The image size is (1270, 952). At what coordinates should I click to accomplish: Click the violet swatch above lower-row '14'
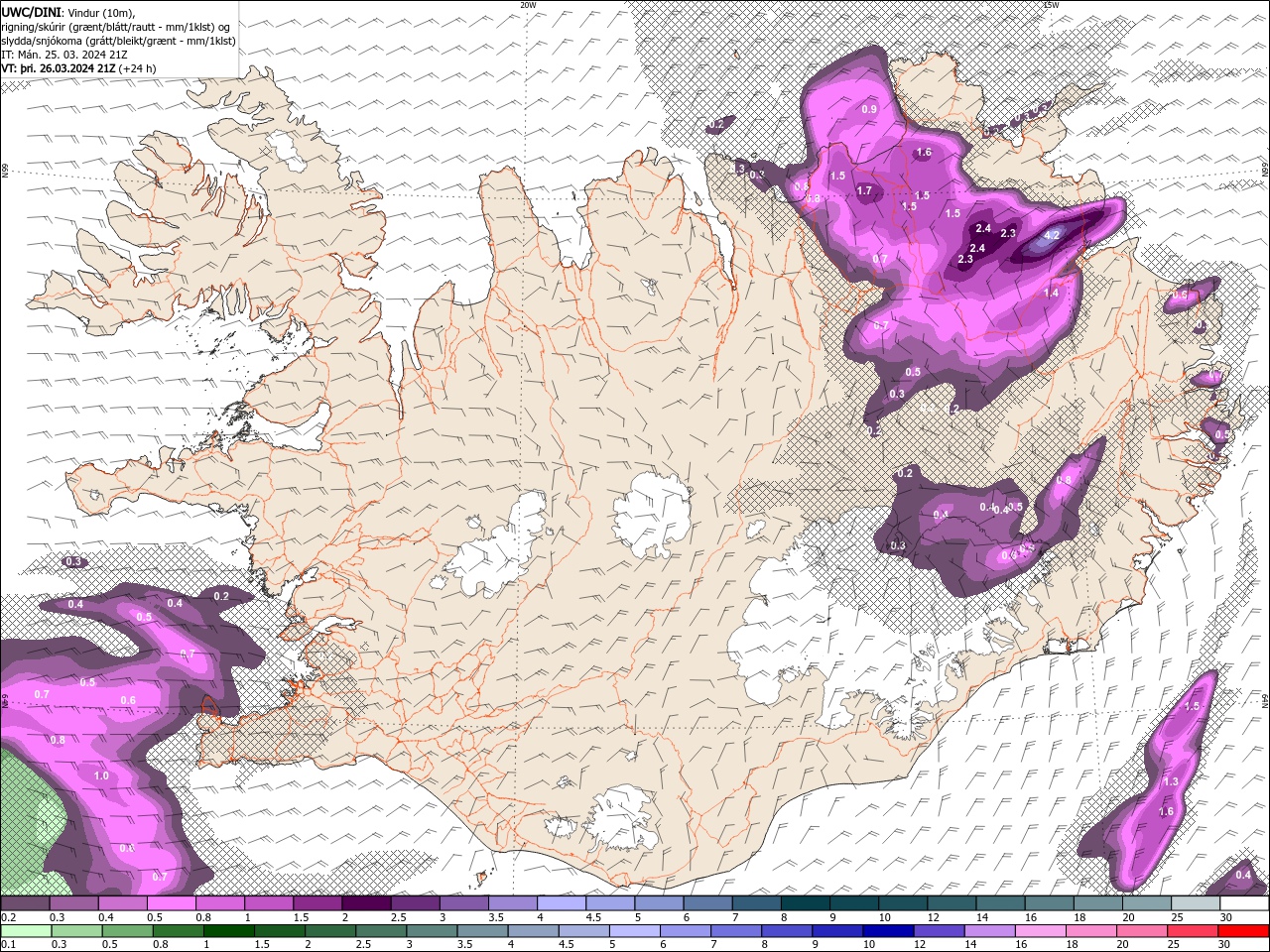[989, 931]
